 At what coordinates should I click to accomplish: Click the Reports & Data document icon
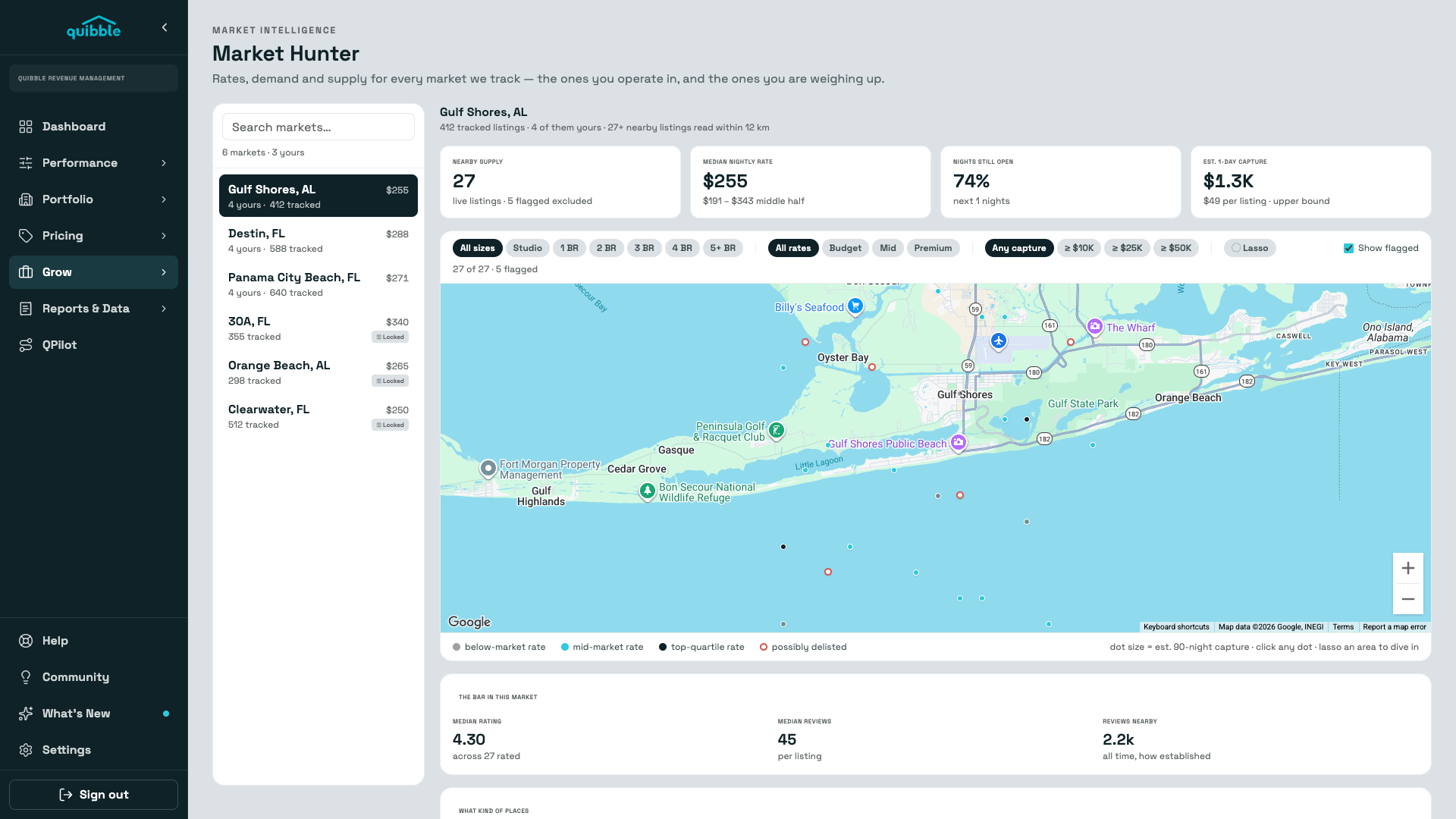pos(26,309)
